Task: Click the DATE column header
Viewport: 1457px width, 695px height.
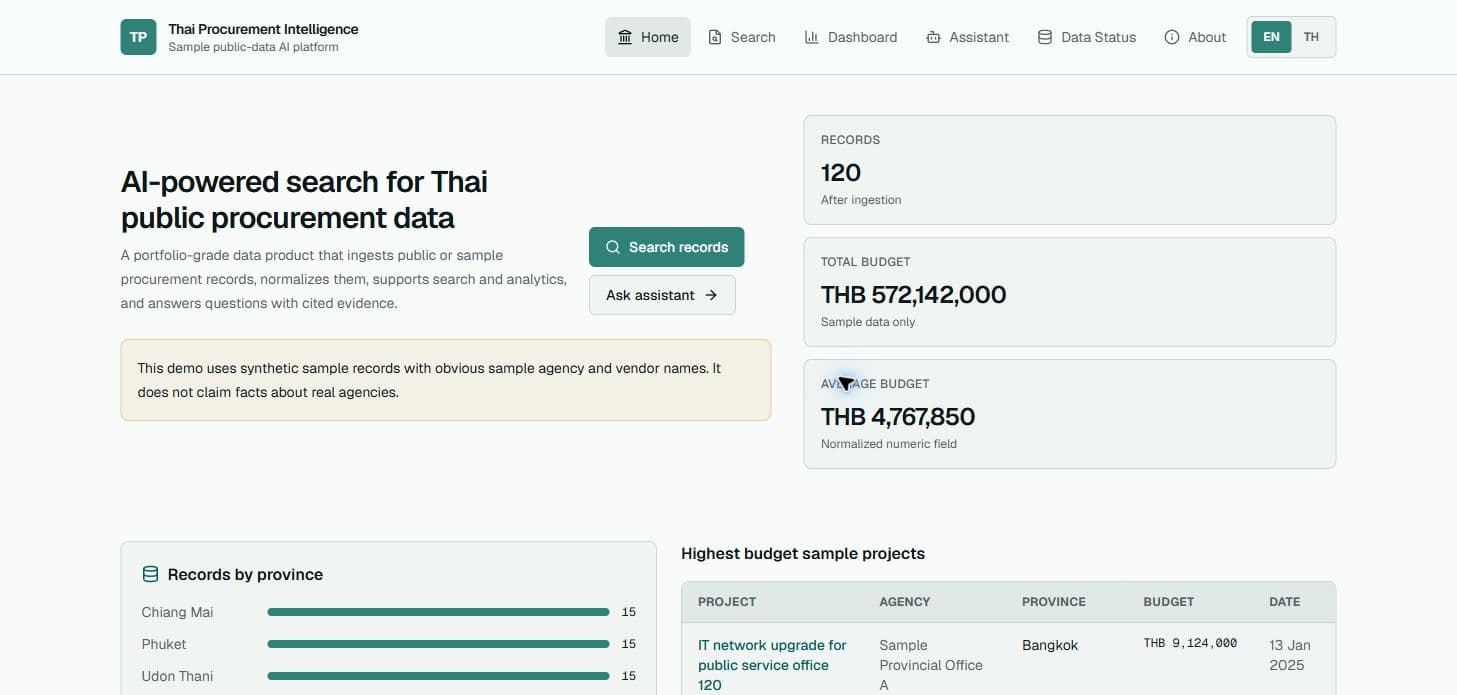Action: tap(1285, 602)
